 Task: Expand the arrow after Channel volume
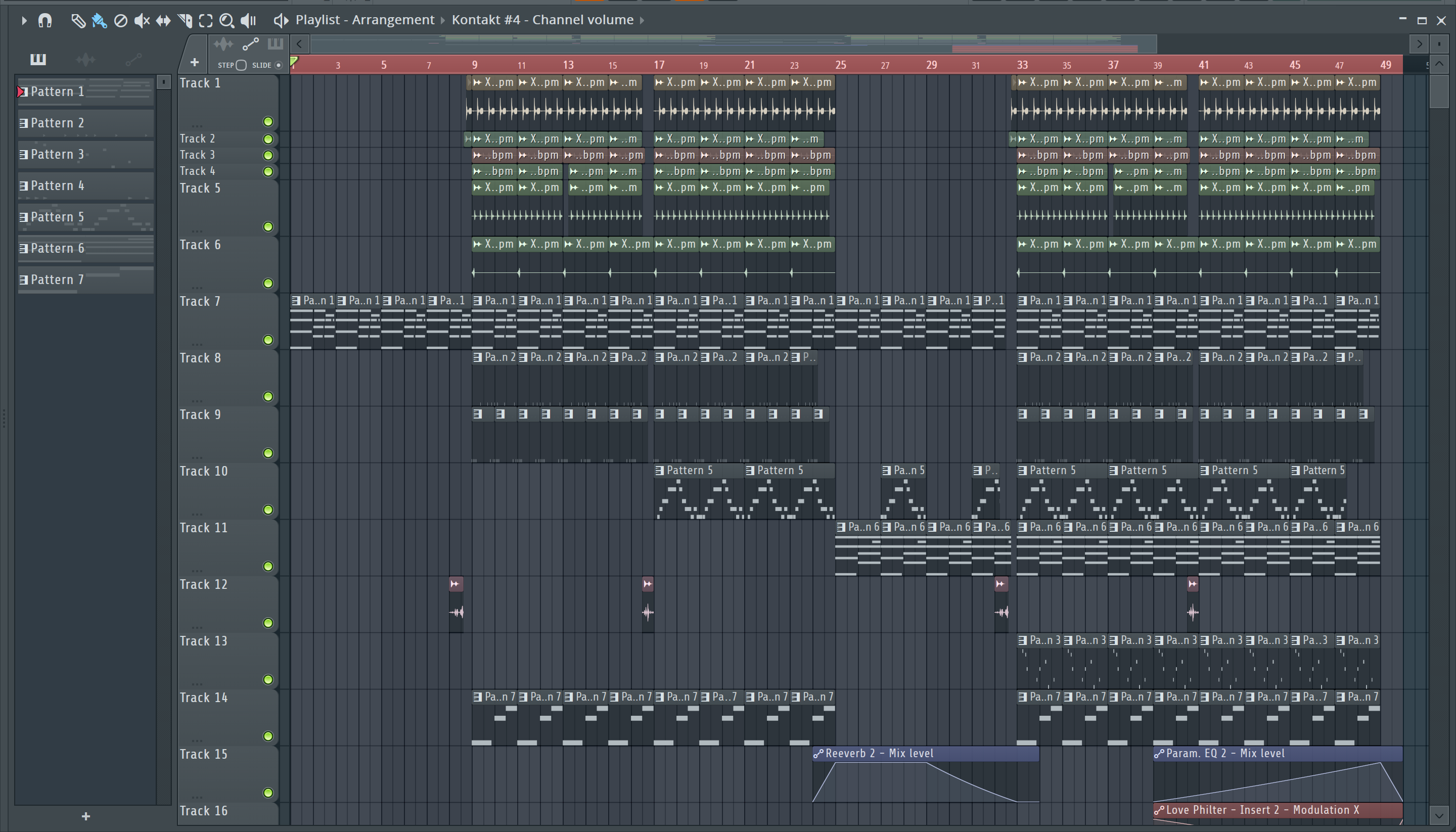[642, 21]
